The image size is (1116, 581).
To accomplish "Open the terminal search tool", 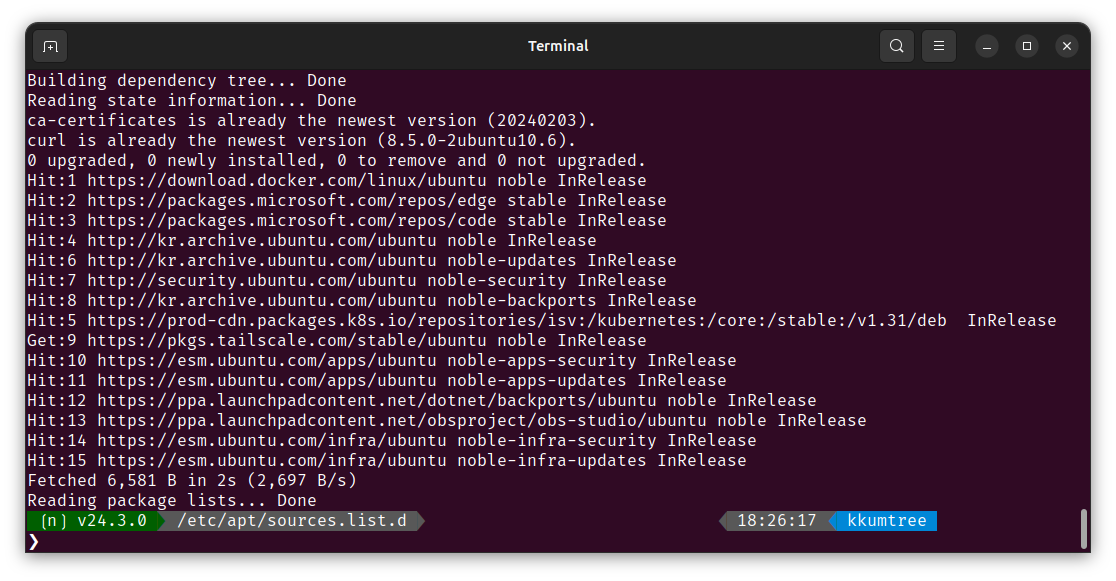I will coord(897,46).
